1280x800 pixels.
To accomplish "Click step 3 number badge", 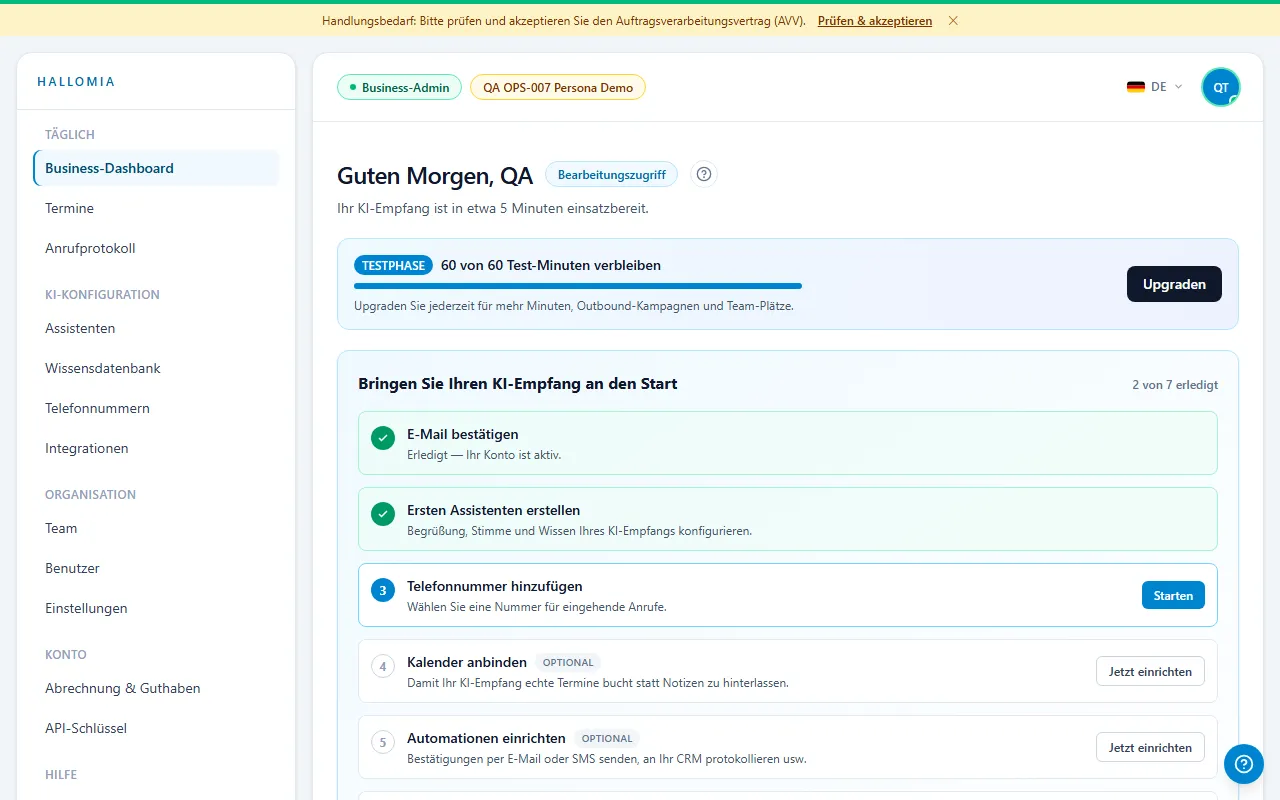I will pos(382,590).
